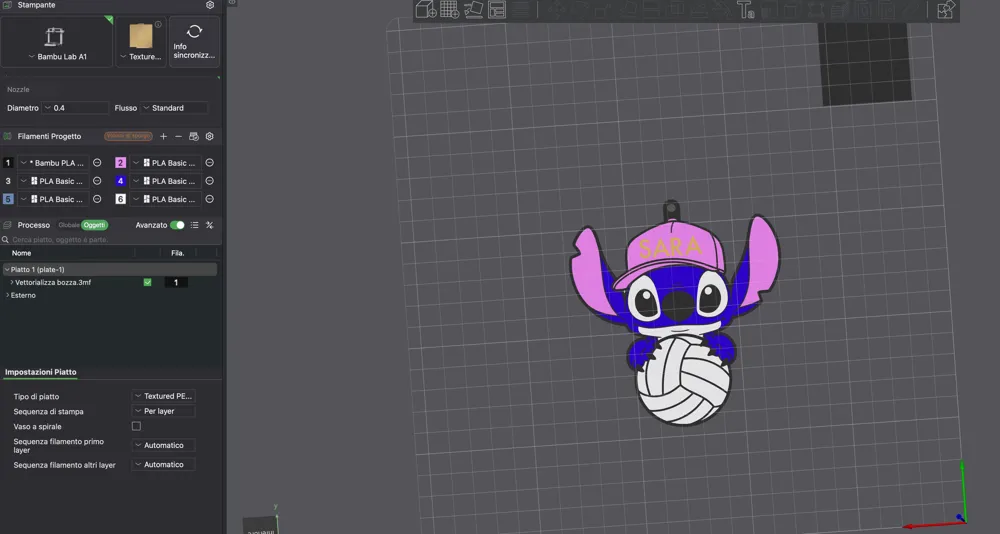Screen dimensions: 1000x534
Task: Click the search magnifier icon
Action: point(5,240)
